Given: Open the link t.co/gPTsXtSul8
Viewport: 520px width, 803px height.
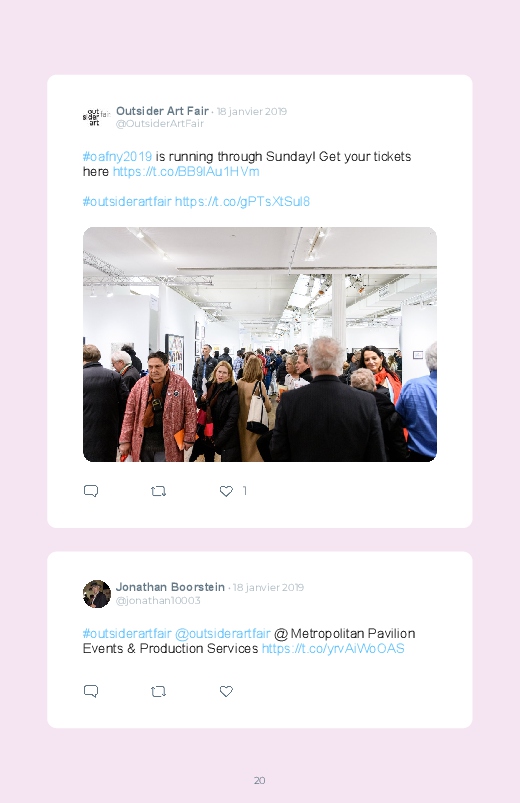Looking at the screenshot, I should [242, 202].
